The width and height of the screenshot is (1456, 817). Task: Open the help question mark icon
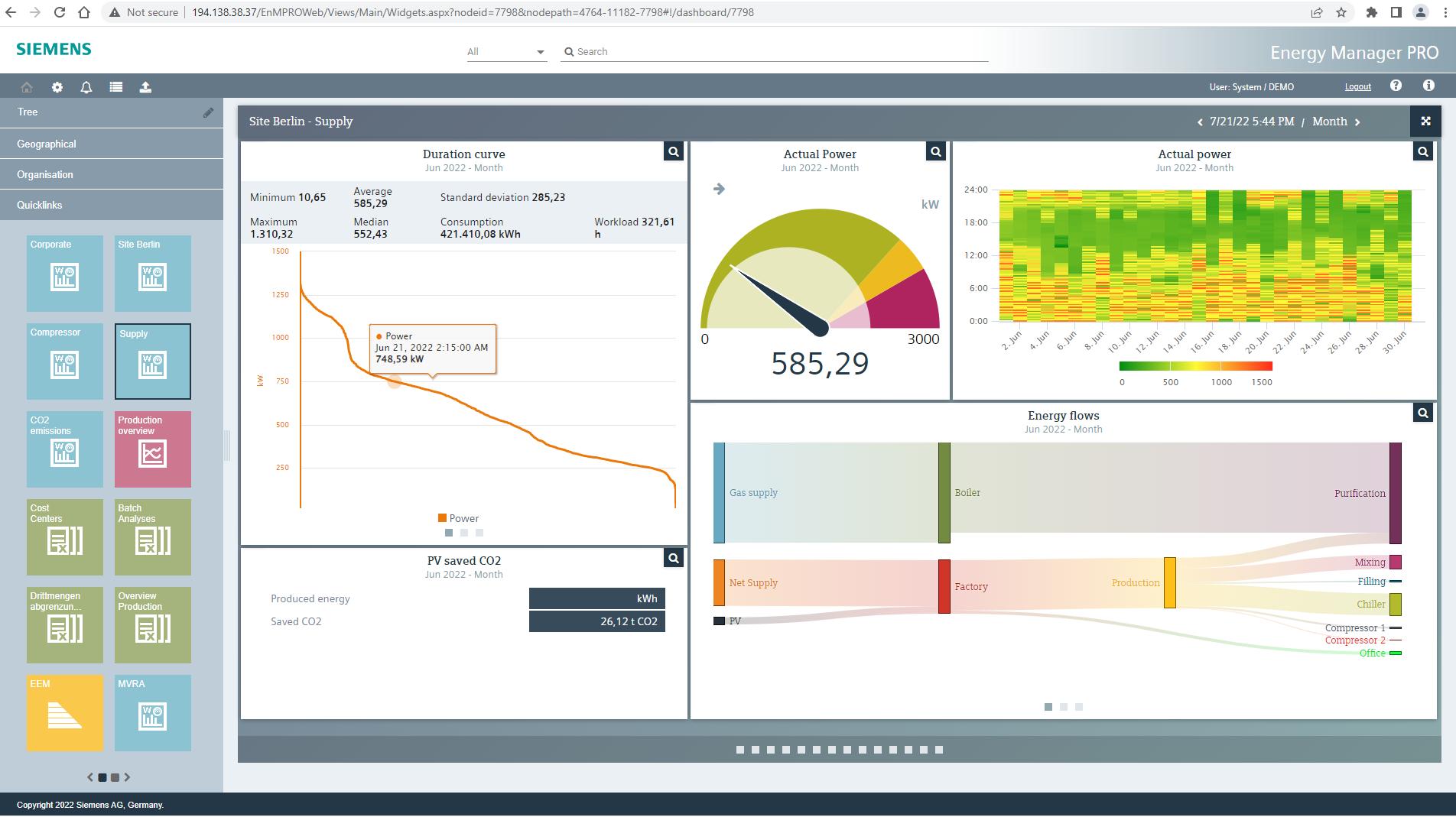coord(1396,86)
